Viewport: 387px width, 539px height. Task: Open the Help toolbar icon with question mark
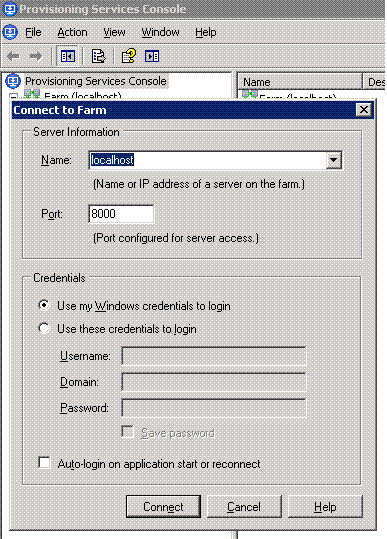[x=129, y=56]
